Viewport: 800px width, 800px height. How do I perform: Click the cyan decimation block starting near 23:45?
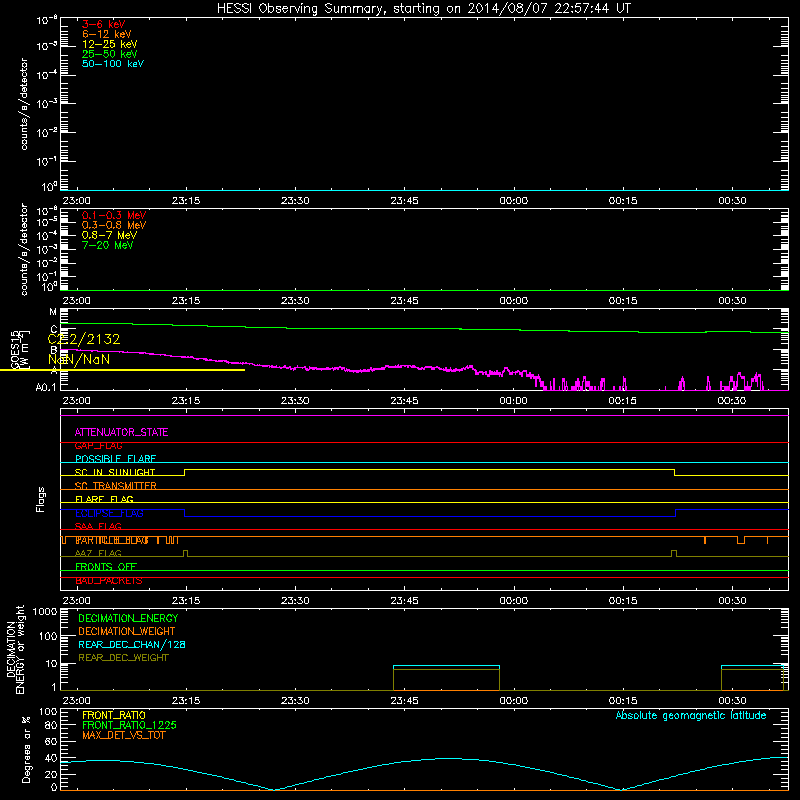(446, 666)
